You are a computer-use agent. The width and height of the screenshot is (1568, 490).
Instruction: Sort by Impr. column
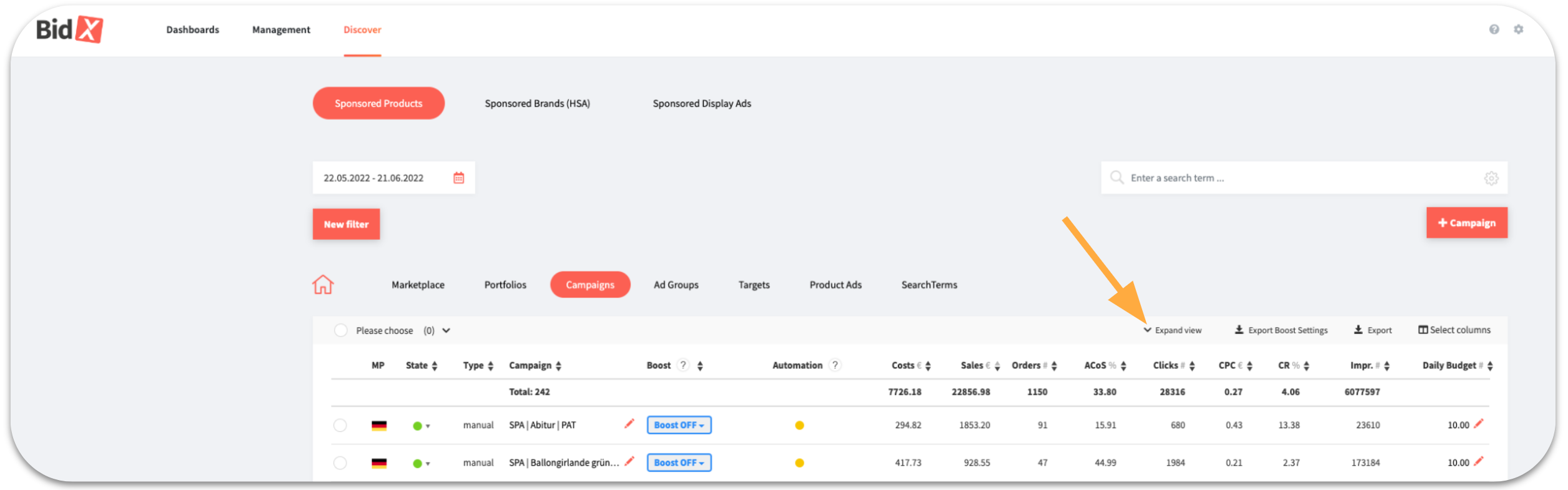1387,366
